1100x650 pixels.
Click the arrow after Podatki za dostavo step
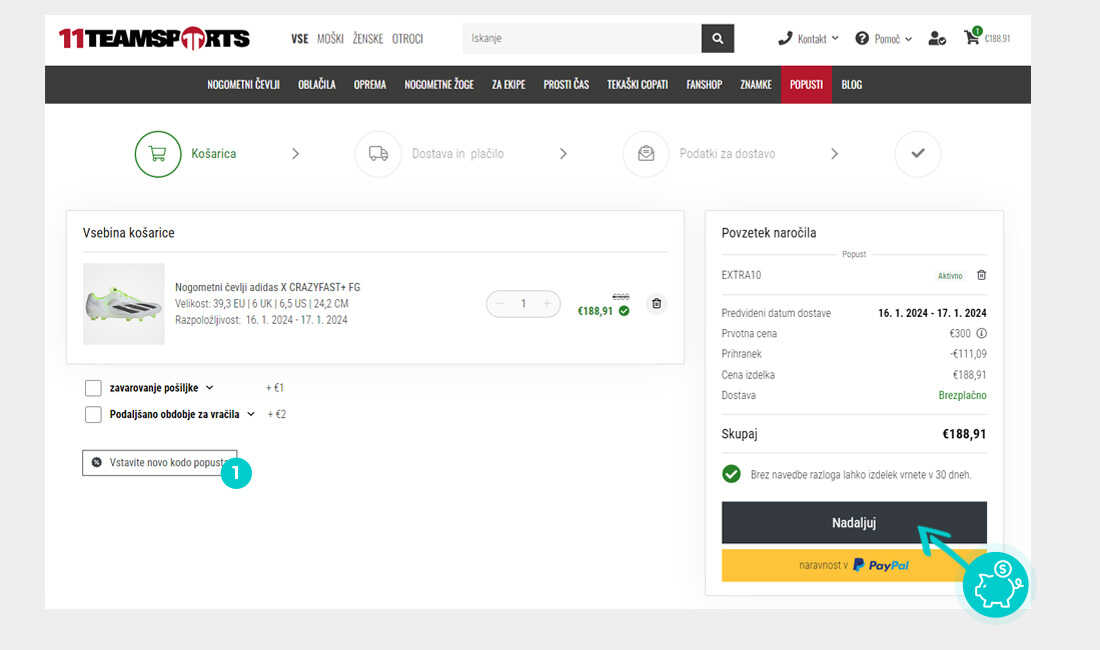[x=834, y=154]
